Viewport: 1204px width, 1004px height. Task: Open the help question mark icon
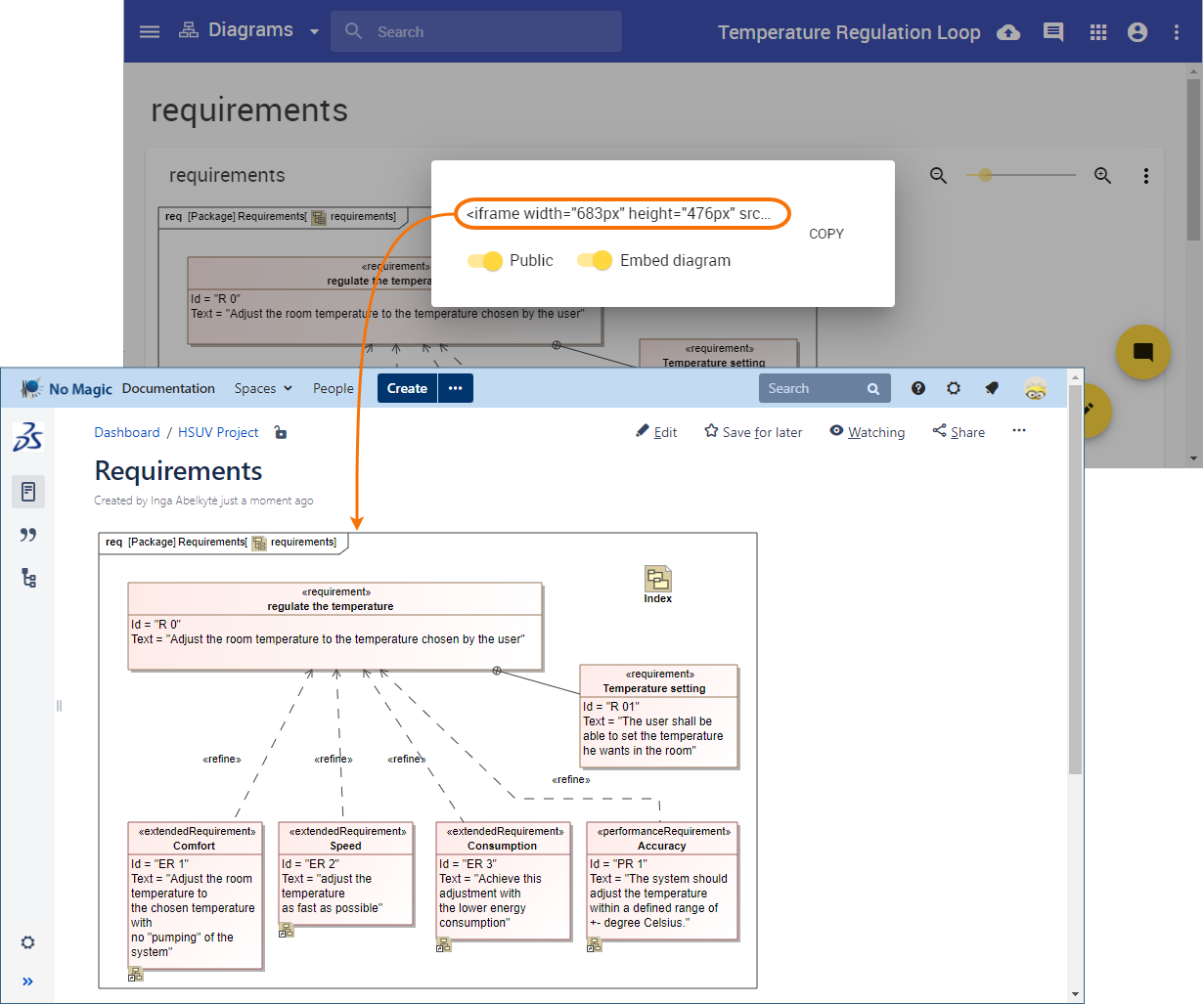coord(918,388)
